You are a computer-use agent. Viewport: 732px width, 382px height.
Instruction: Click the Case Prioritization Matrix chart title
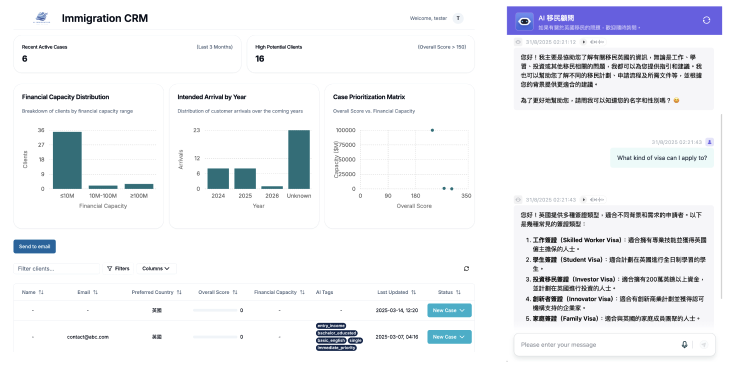[369, 97]
